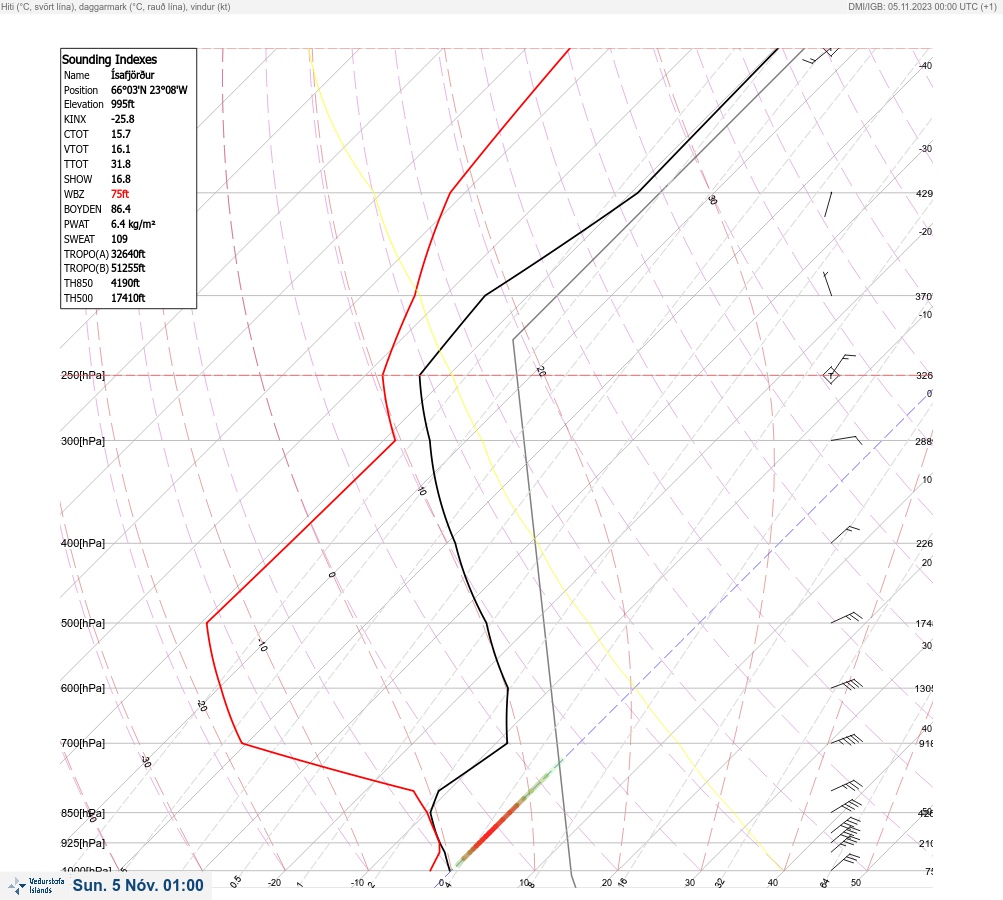
Task: Select the elevation value 995ft
Action: pyautogui.click(x=123, y=104)
